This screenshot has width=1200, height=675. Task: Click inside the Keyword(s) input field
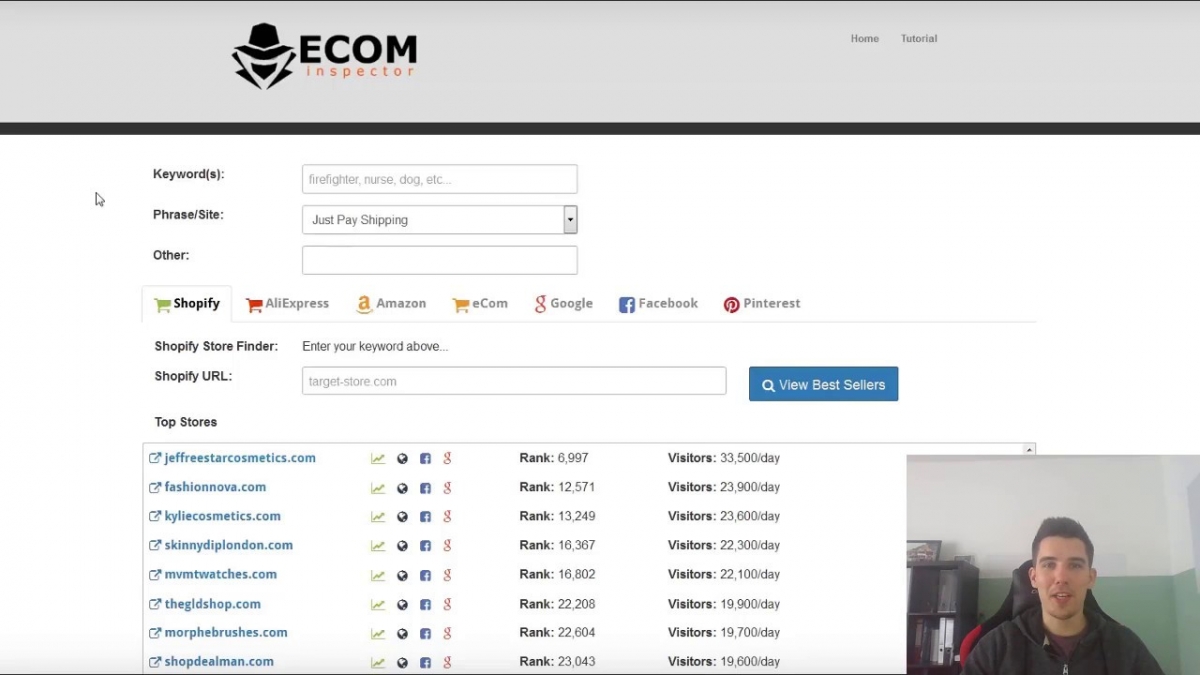pos(439,179)
